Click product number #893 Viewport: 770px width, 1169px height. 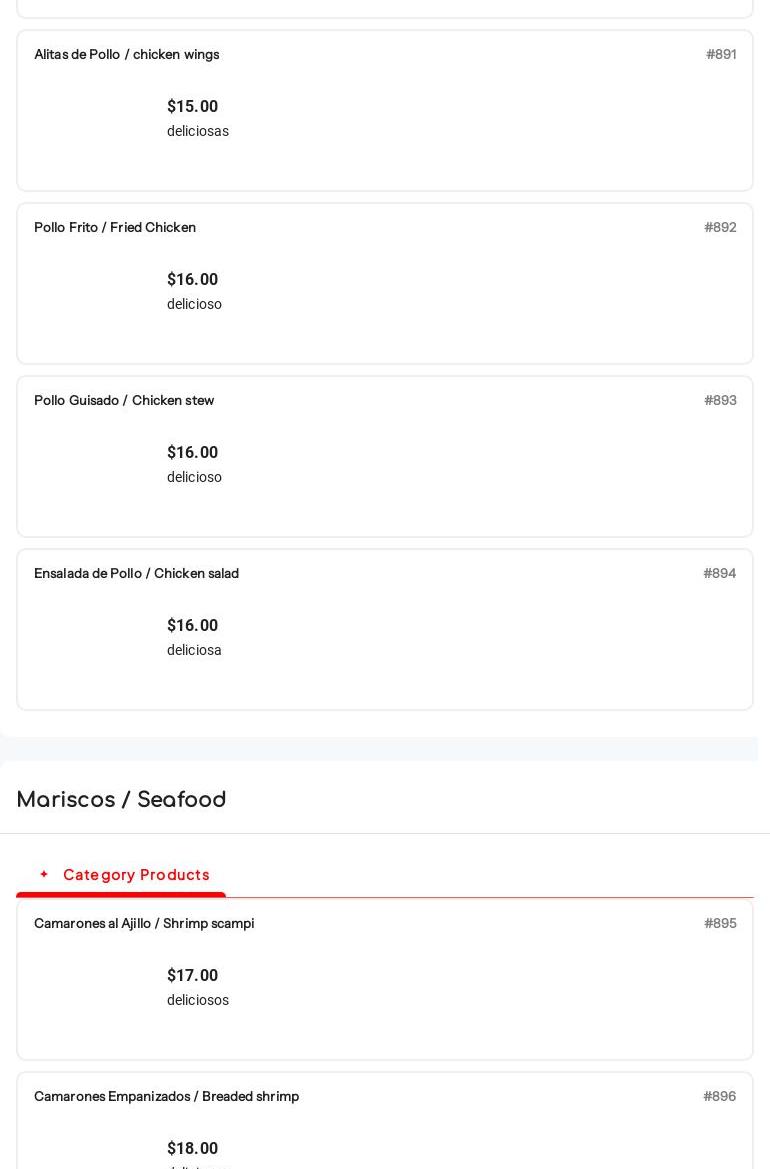[720, 401]
